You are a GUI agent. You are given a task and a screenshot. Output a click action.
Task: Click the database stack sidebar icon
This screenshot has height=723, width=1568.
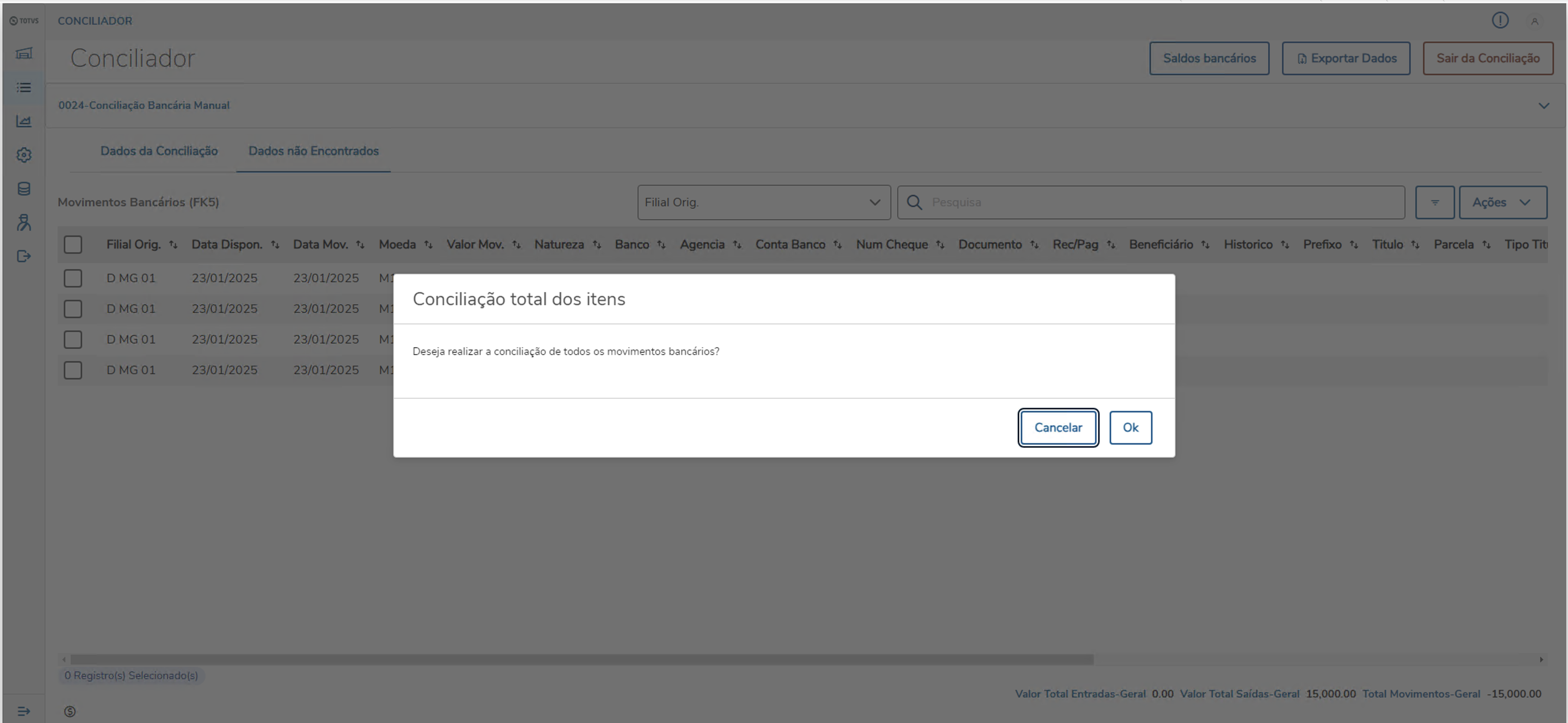(24, 189)
